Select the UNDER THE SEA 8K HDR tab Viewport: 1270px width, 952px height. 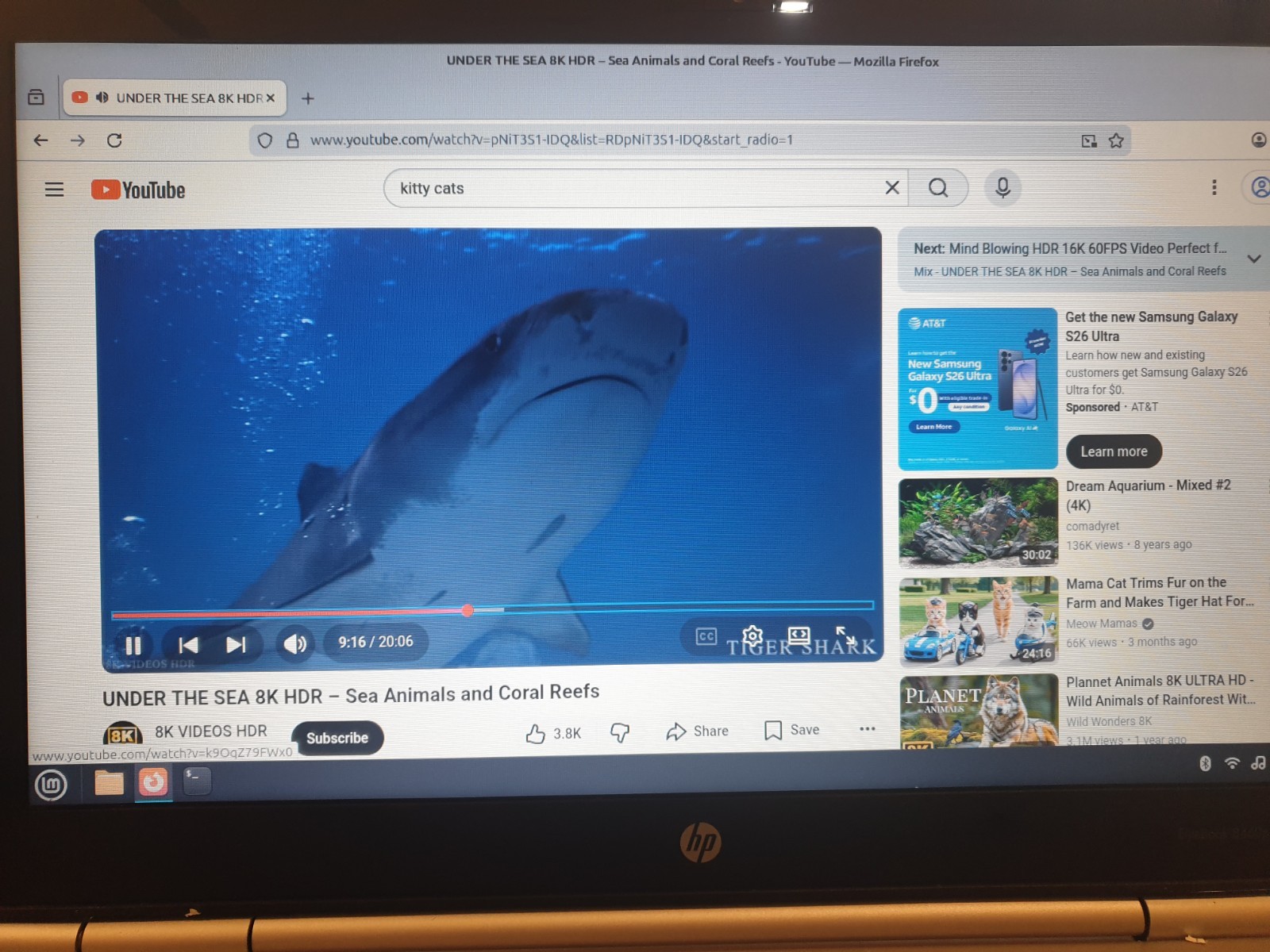click(174, 98)
